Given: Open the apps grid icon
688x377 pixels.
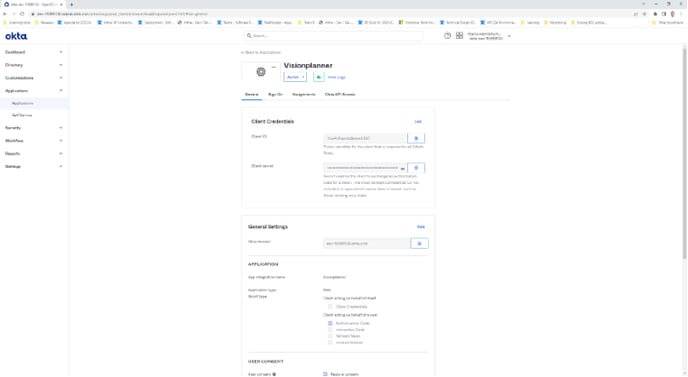Looking at the screenshot, I should pos(459,36).
